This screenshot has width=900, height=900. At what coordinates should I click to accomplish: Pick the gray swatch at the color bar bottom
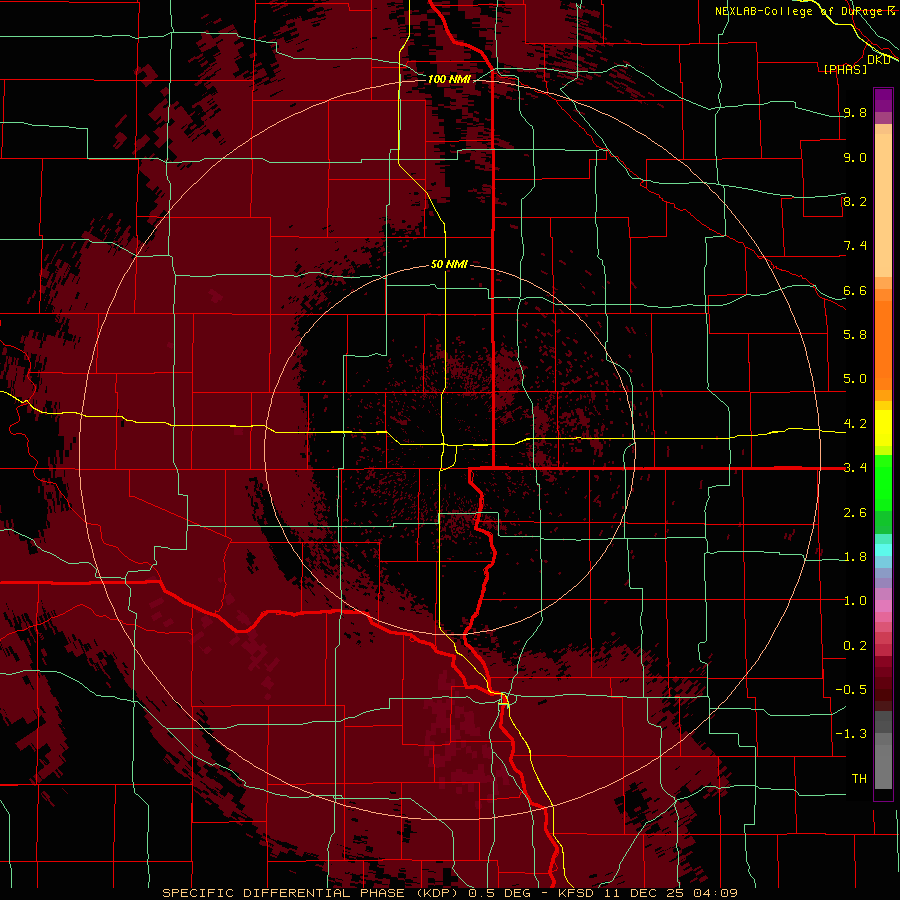(x=883, y=766)
